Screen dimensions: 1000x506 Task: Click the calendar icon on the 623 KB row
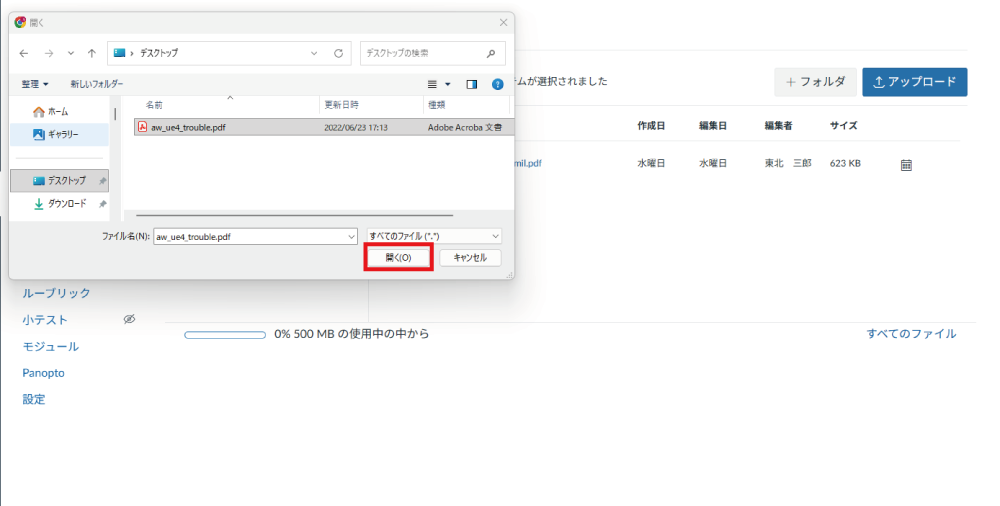click(x=906, y=165)
